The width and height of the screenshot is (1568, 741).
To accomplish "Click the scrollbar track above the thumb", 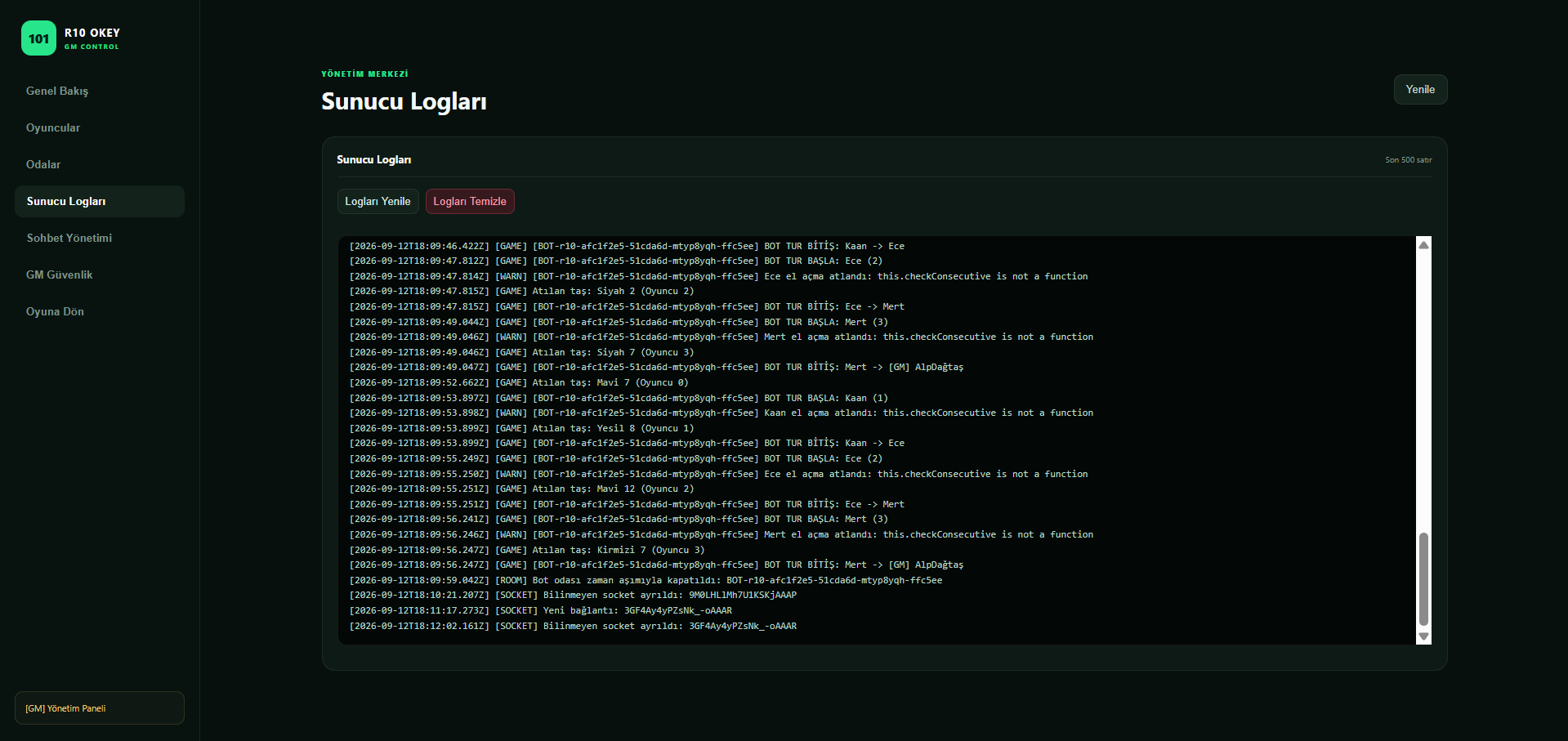I will [x=1423, y=392].
